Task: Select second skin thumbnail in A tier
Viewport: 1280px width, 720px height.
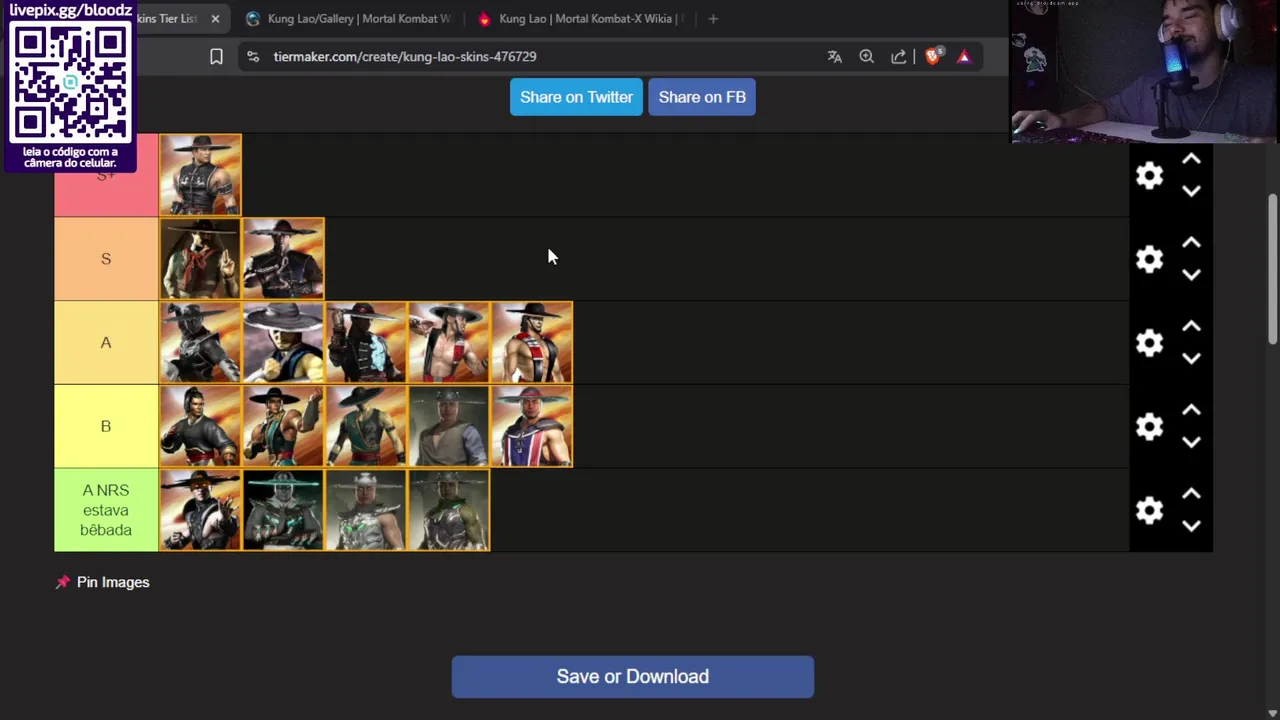Action: pos(283,343)
